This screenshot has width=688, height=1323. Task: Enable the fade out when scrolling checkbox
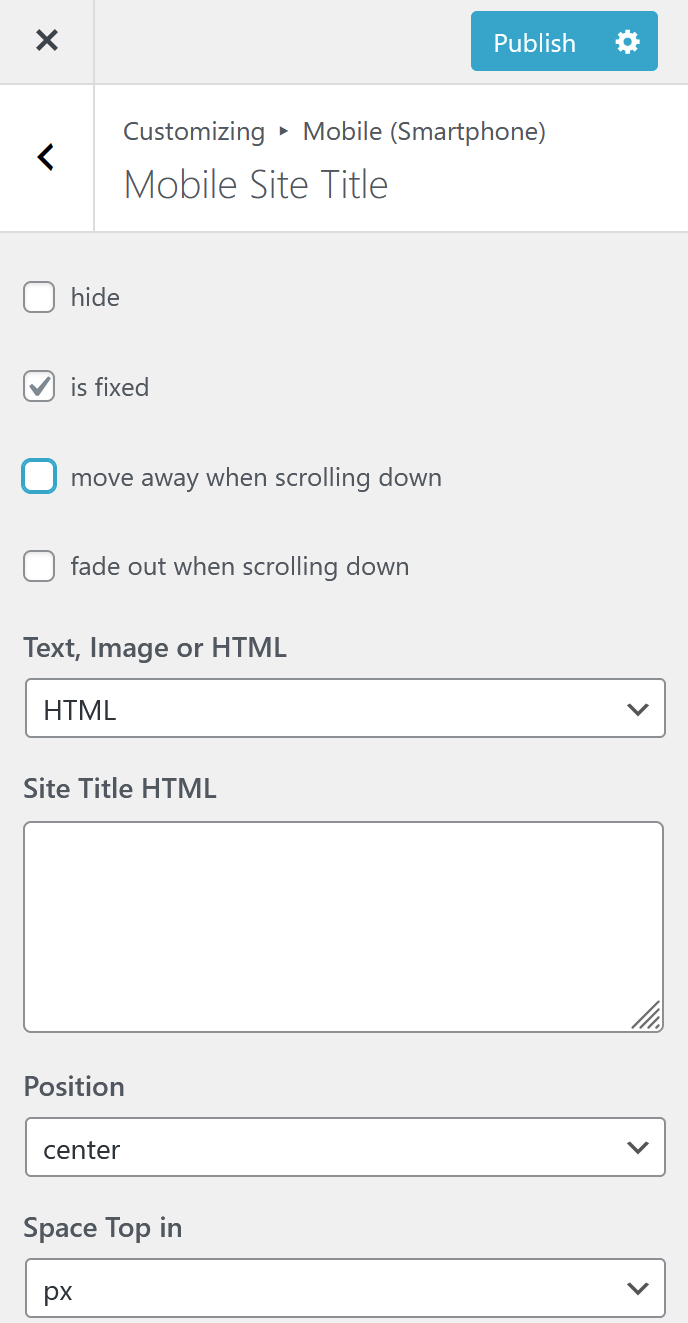(x=39, y=567)
